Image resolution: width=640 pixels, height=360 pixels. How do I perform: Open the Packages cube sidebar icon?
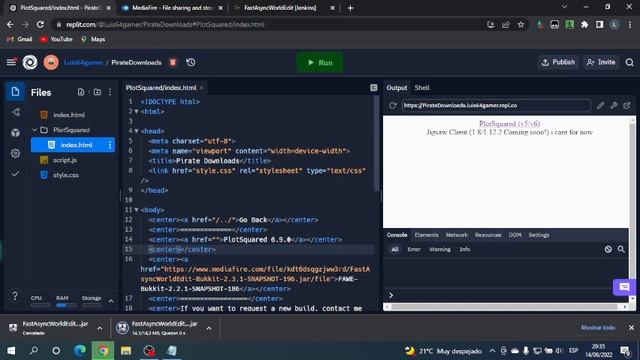click(16, 133)
